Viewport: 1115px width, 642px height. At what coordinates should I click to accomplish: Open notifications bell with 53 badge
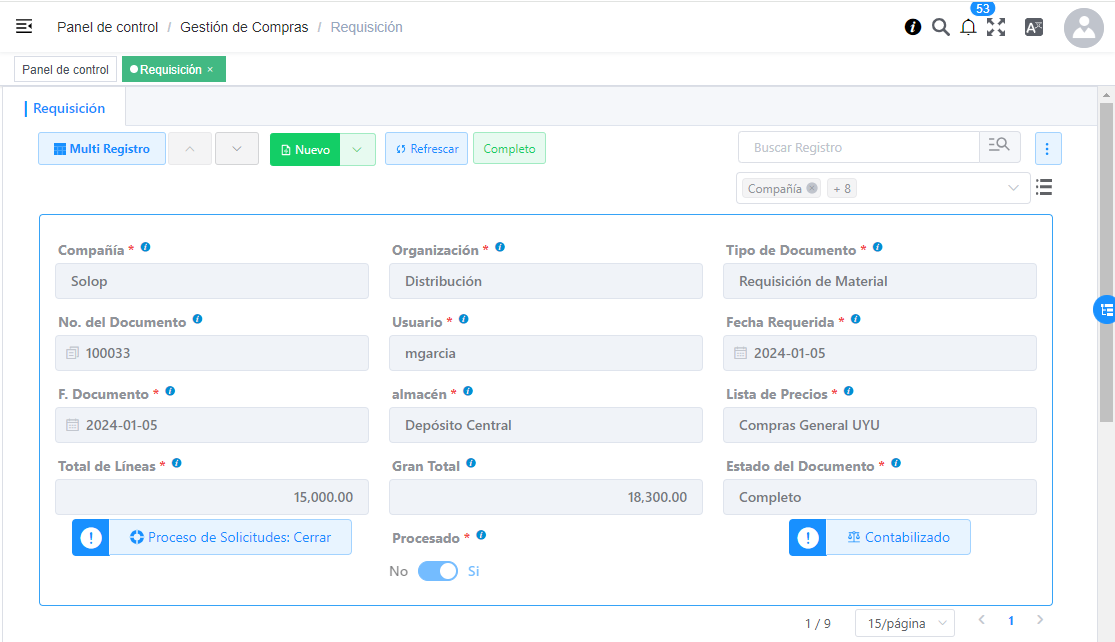click(968, 27)
